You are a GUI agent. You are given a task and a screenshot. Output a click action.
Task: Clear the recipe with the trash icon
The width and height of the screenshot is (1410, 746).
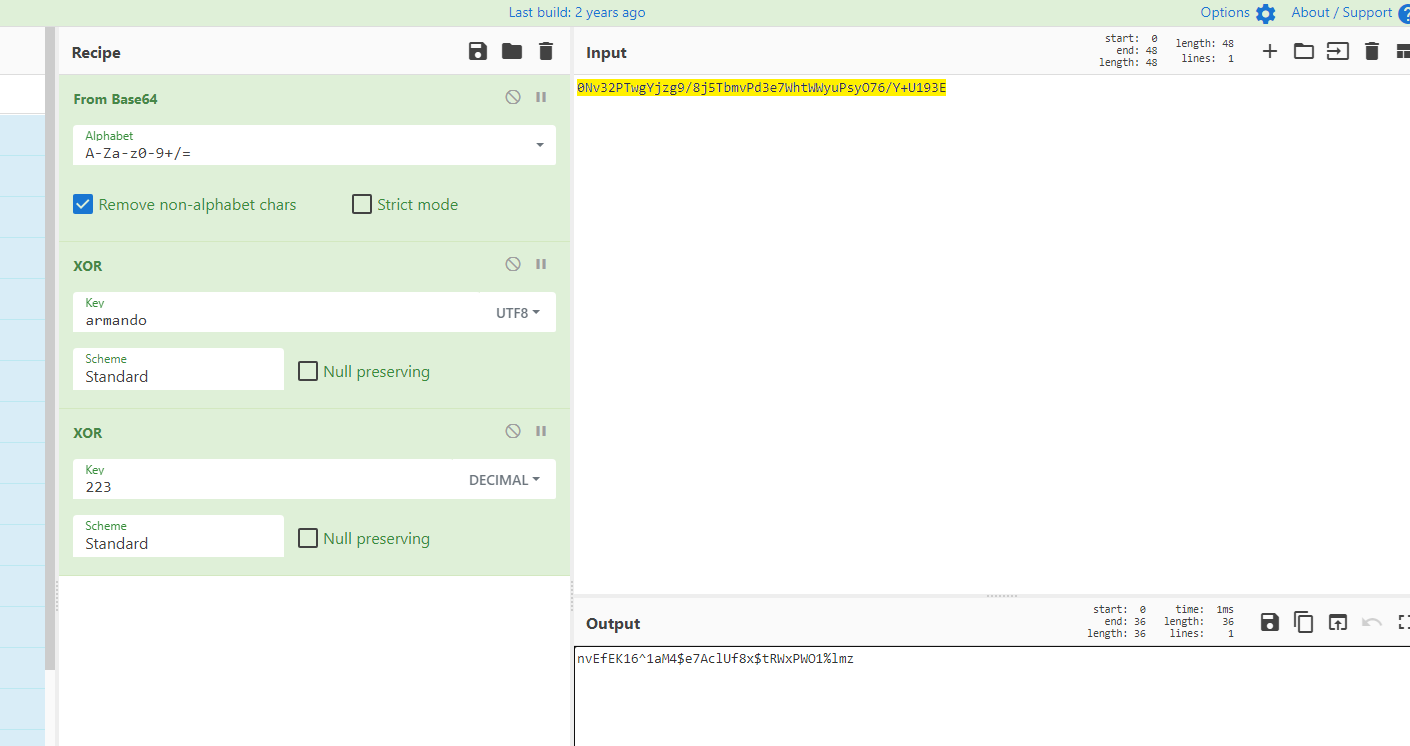coord(545,52)
